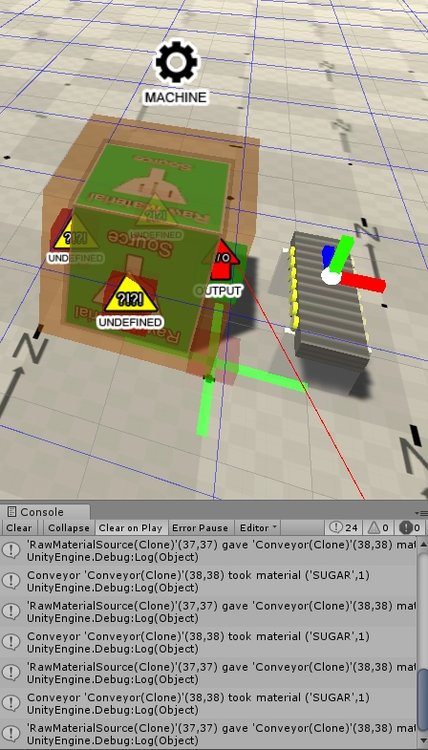Toggle Clear on Play option
Screen dimensions: 428x750
click(130, 528)
